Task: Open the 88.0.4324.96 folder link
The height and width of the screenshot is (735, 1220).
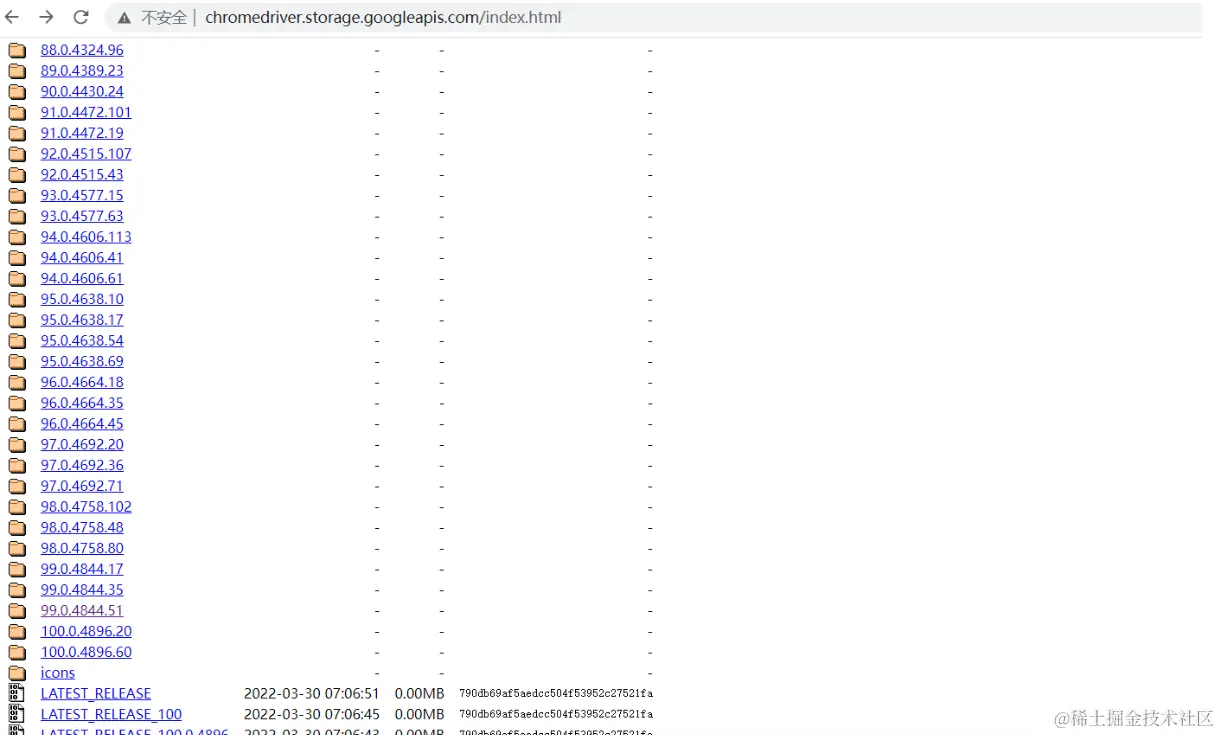Action: click(82, 50)
